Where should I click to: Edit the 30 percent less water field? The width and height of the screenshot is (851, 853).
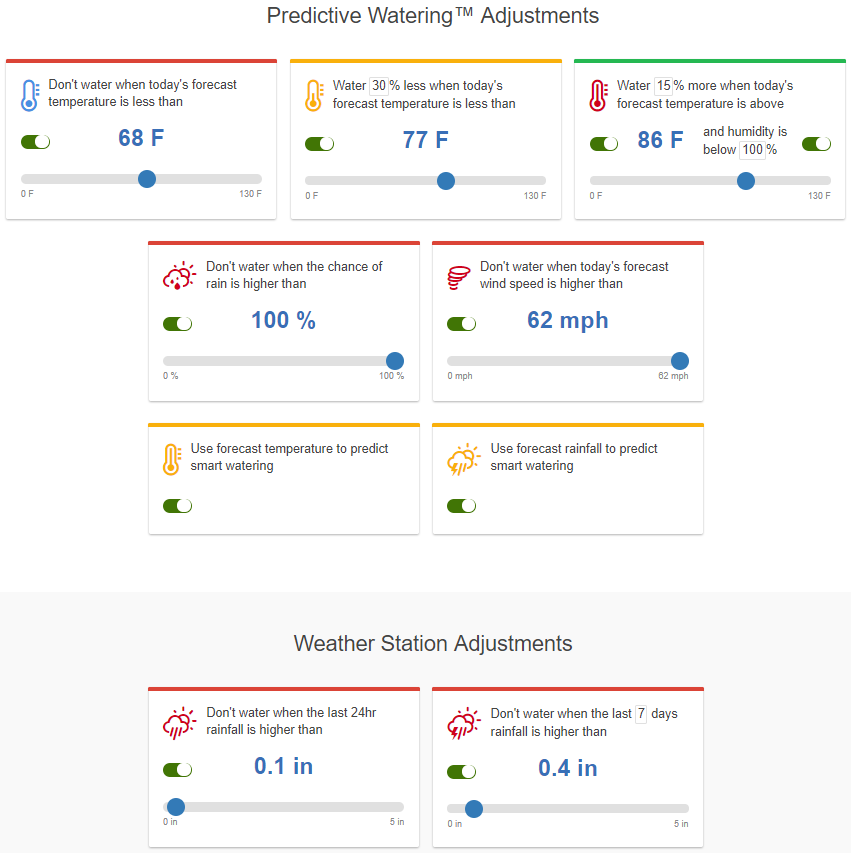pyautogui.click(x=379, y=86)
